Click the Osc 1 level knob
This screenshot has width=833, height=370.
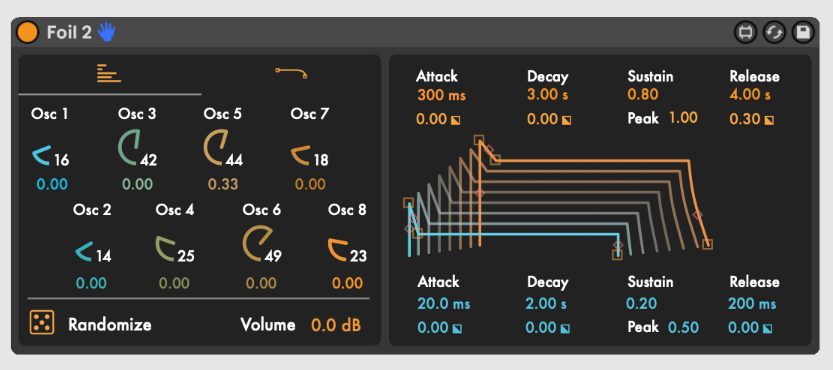[42, 156]
